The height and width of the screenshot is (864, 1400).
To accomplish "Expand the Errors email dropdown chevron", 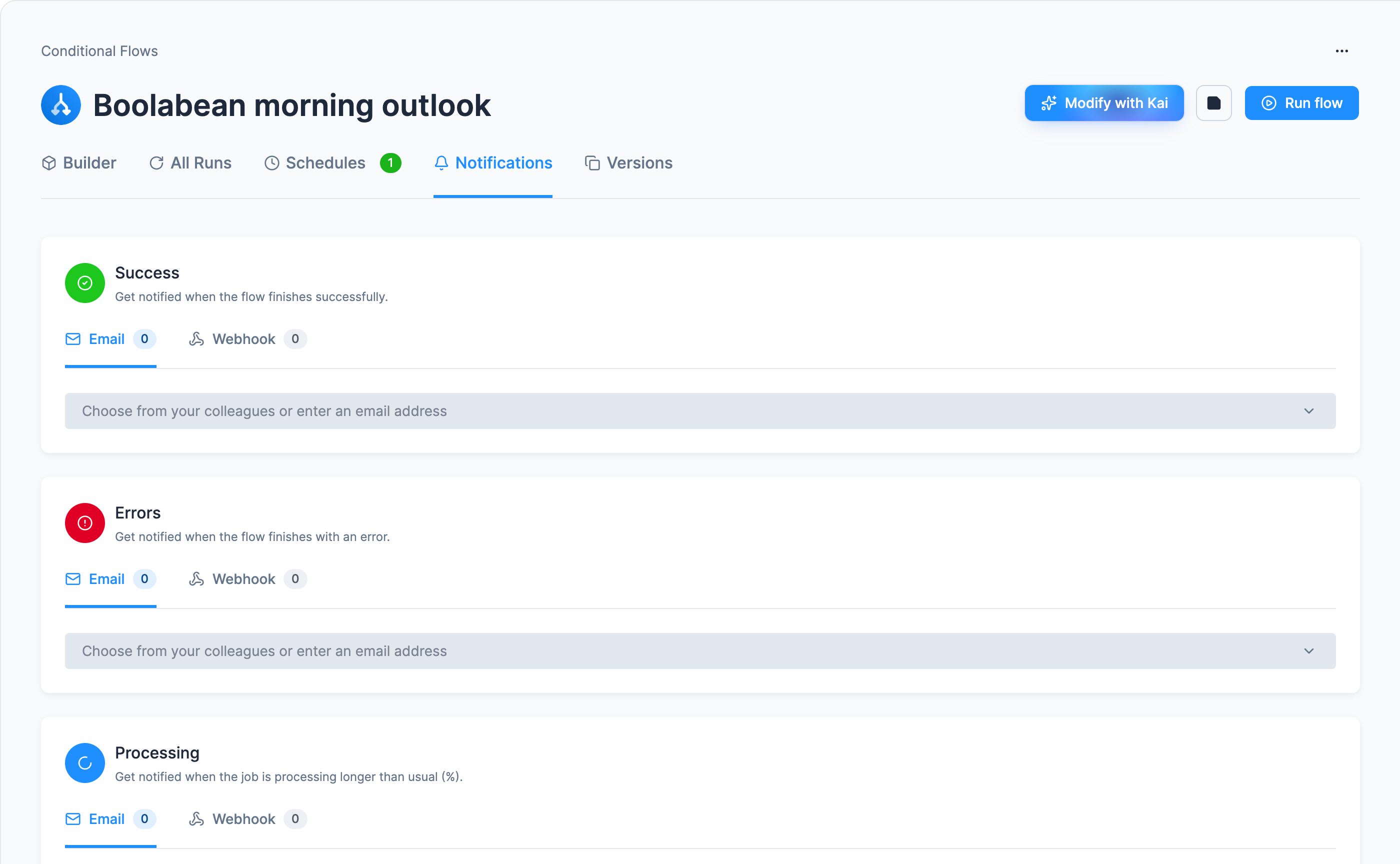I will [1309, 651].
